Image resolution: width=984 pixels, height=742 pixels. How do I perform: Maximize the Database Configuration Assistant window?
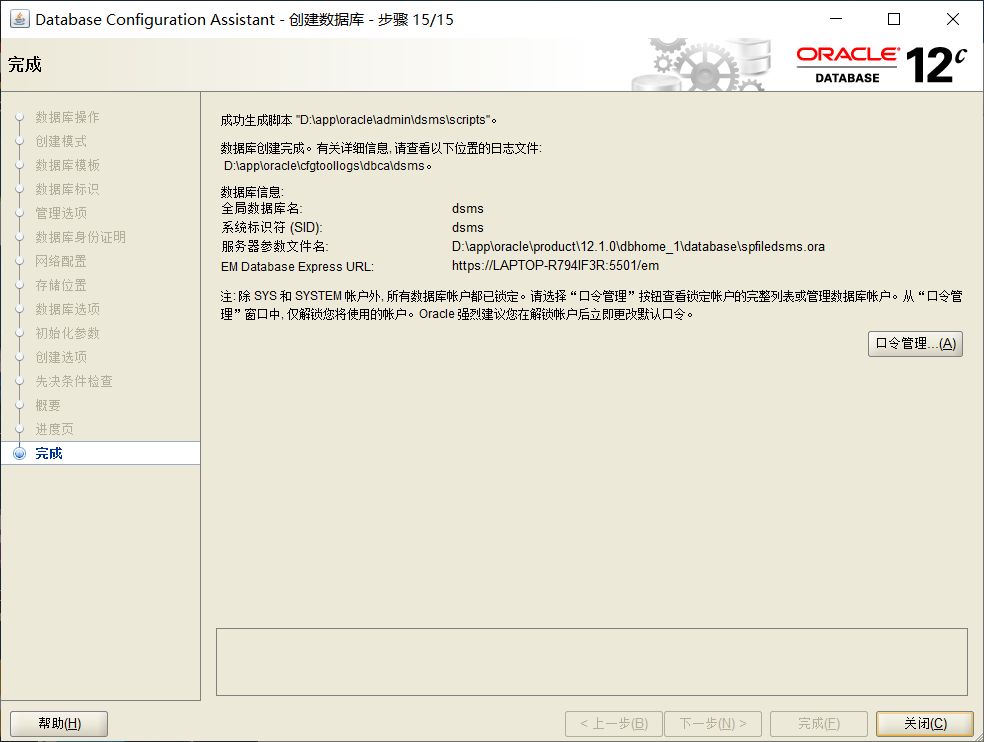click(x=894, y=19)
